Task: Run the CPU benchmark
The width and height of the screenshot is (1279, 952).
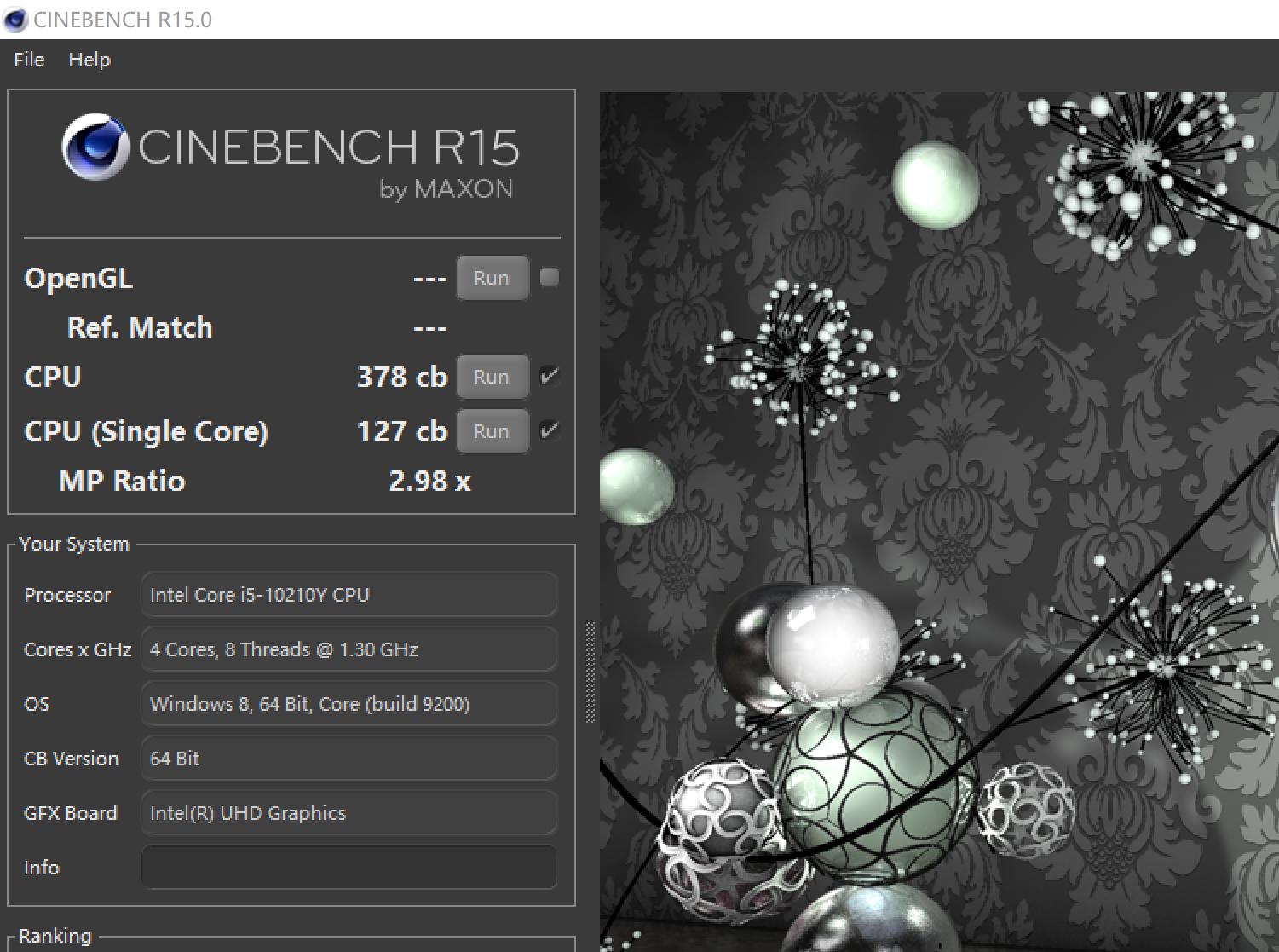Action: coord(492,377)
